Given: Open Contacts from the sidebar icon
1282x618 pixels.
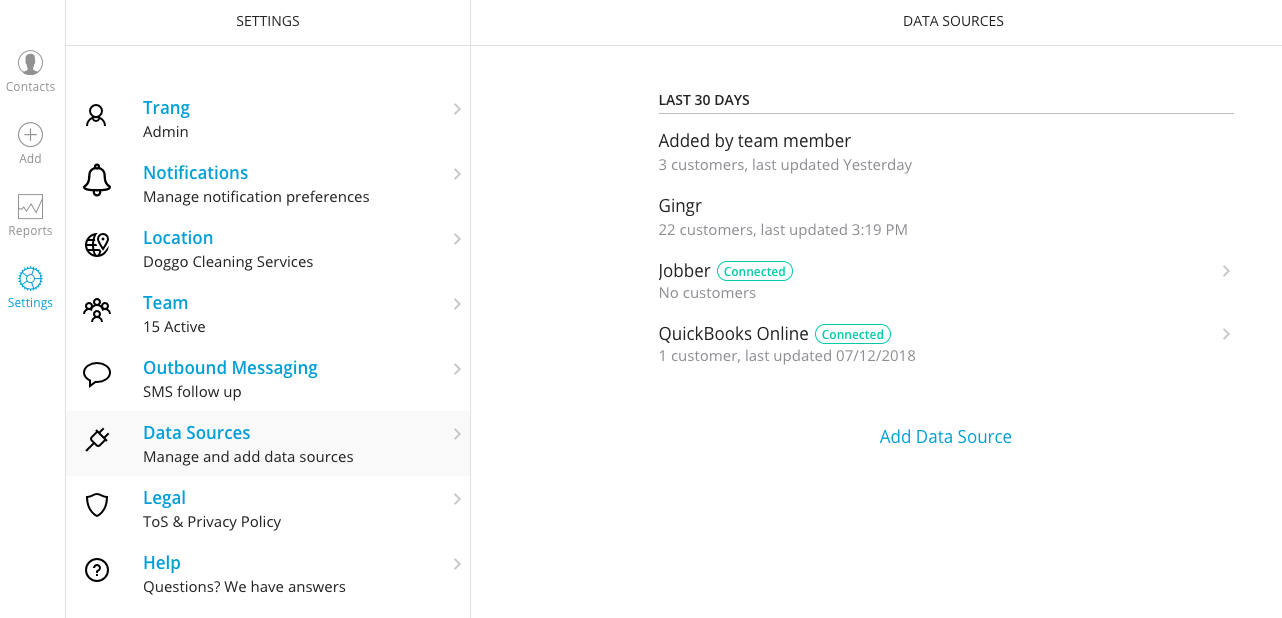Looking at the screenshot, I should coord(30,63).
